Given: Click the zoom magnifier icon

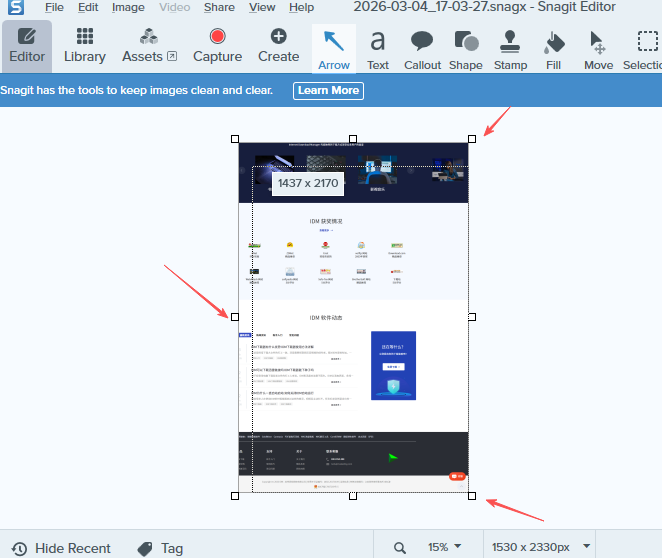Looking at the screenshot, I should (399, 548).
